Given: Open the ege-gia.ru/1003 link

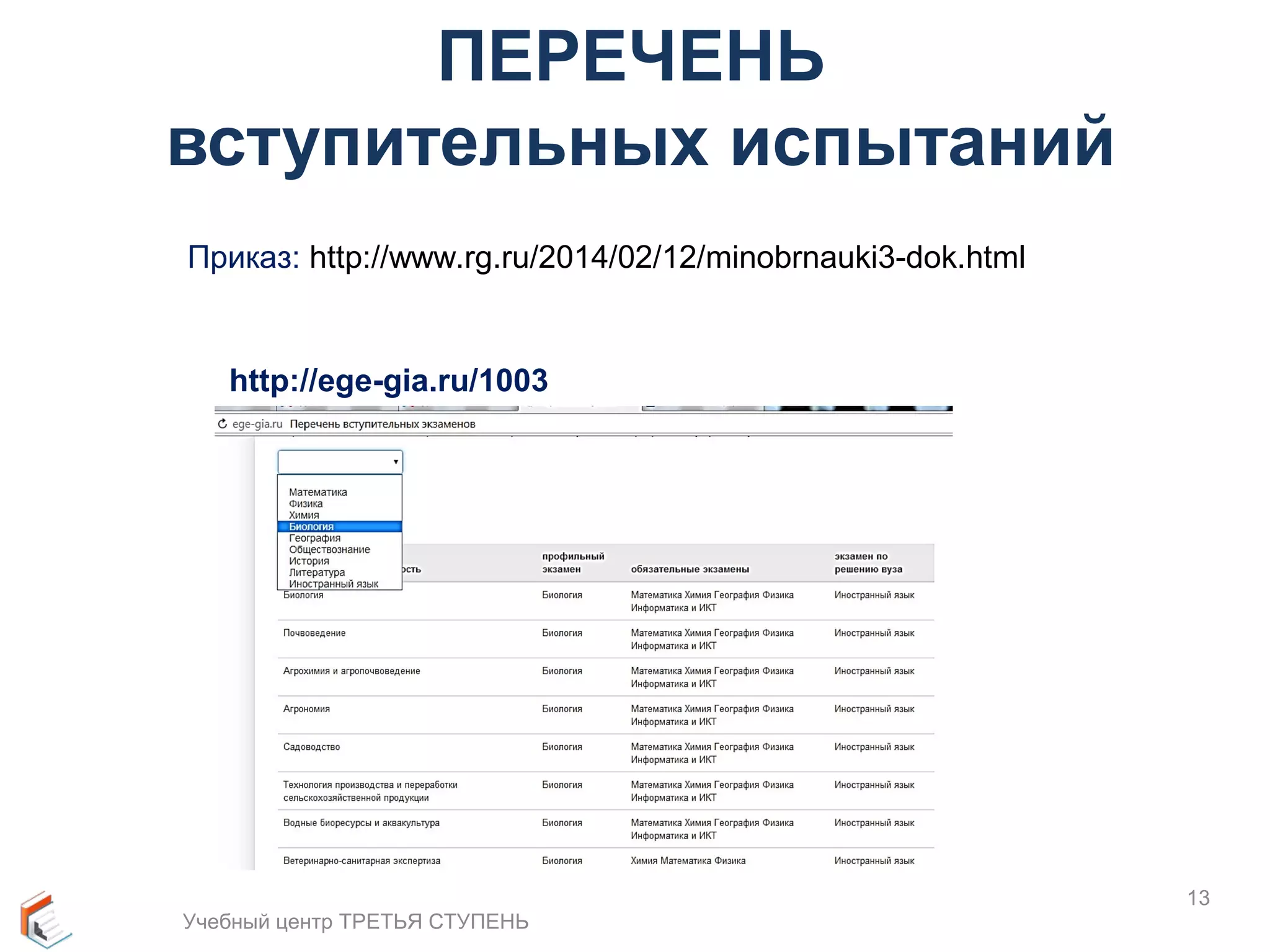Looking at the screenshot, I should tap(389, 380).
